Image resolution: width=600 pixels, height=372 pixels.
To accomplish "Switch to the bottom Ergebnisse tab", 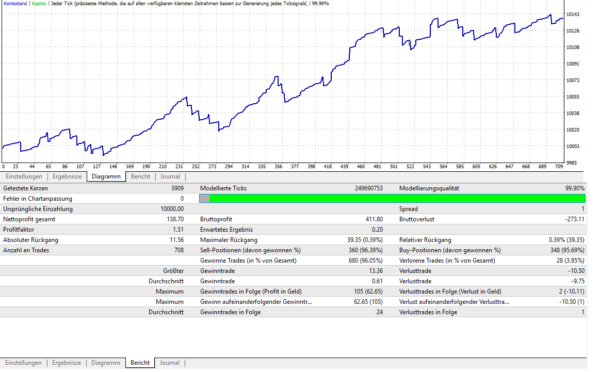I will coord(67,362).
